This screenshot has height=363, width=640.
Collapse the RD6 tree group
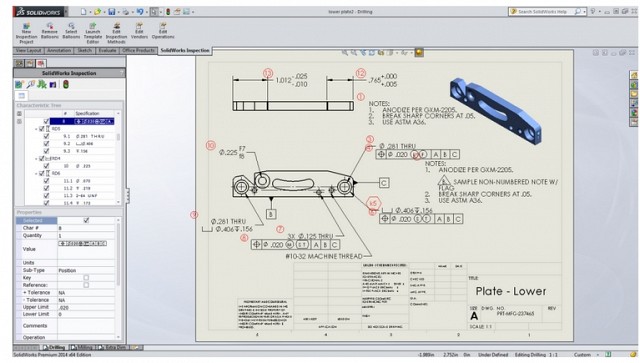pos(36,174)
